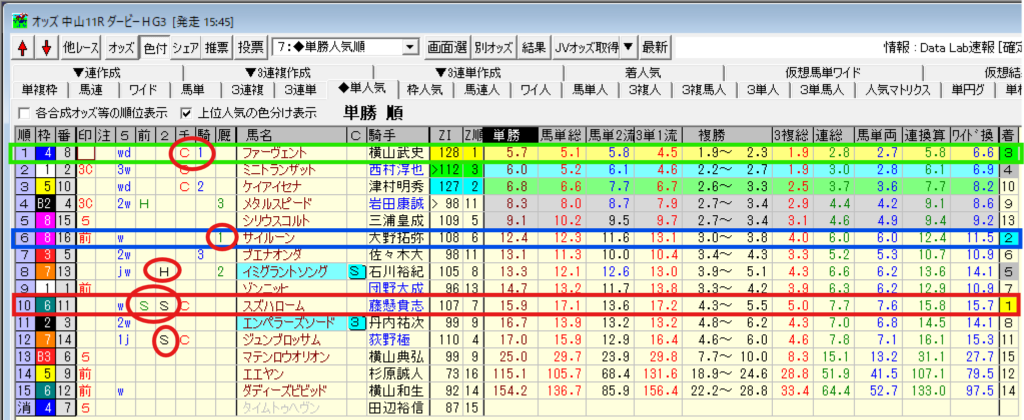Open the 画面選 screen selector
1024x420 pixels.
point(445,47)
